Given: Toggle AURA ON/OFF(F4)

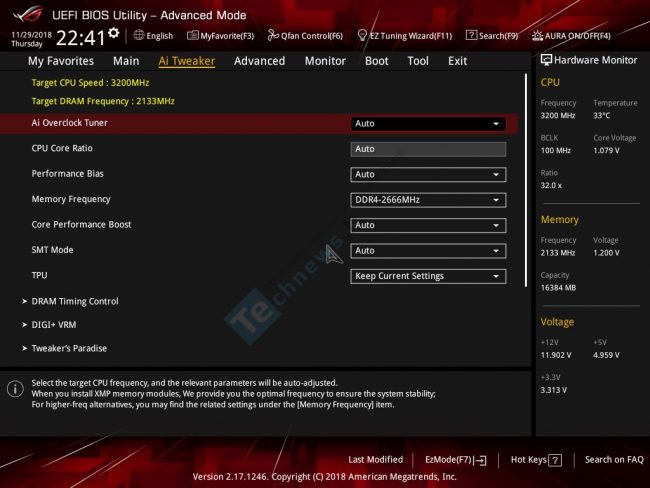Looking at the screenshot, I should tap(571, 36).
